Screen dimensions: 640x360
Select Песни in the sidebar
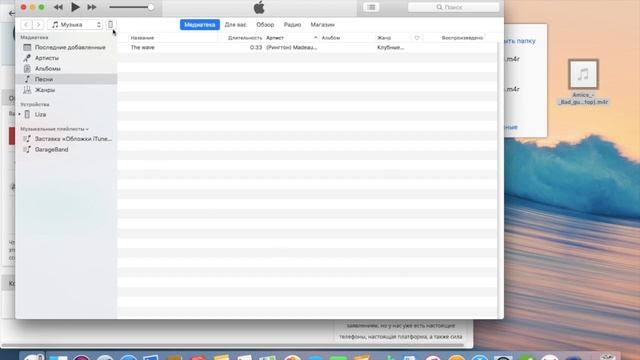66,79
